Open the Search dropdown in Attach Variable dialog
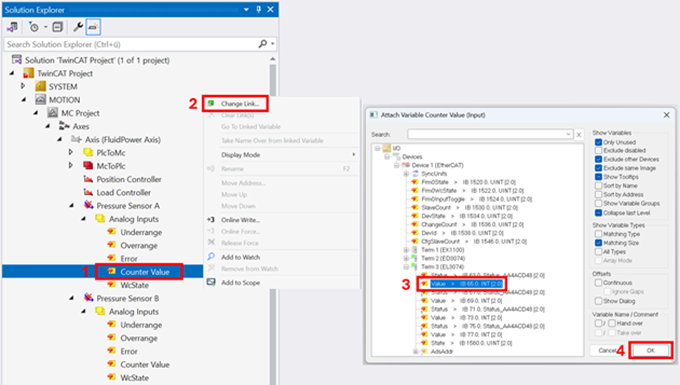Viewport: 680px width, 385px height. tap(568, 134)
